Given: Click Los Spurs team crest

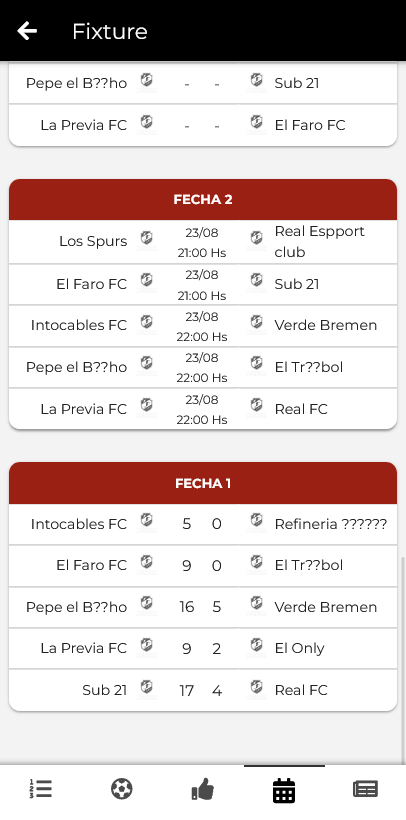Looking at the screenshot, I should click(146, 239).
